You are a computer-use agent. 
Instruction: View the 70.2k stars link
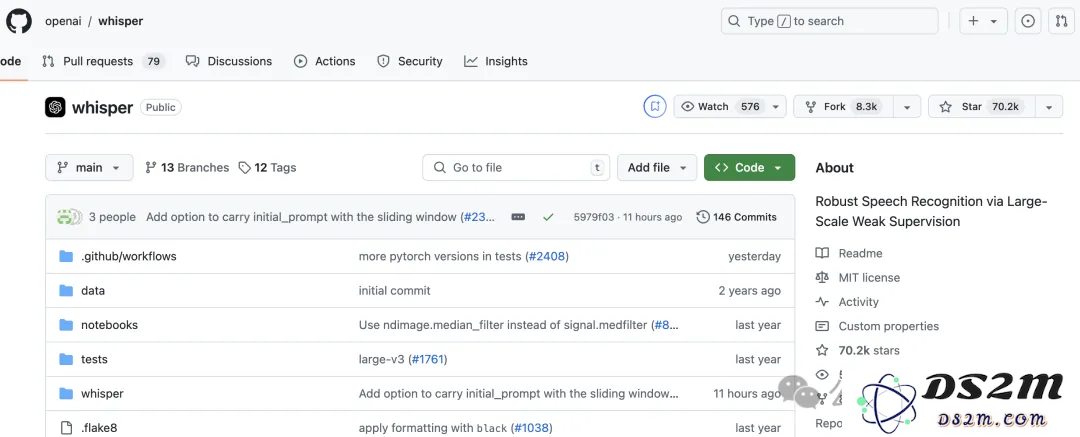869,350
